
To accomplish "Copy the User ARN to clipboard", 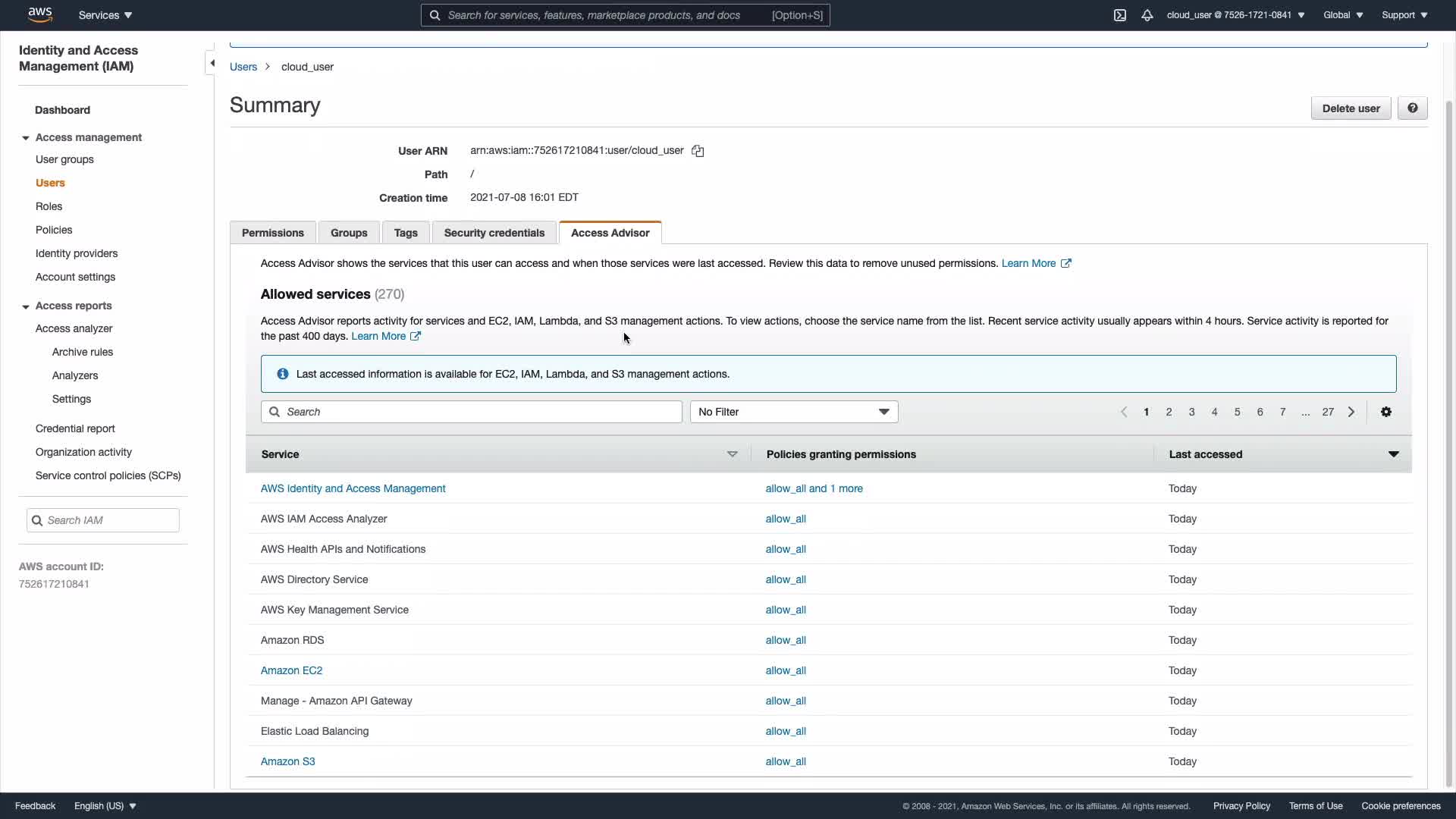I will (698, 151).
